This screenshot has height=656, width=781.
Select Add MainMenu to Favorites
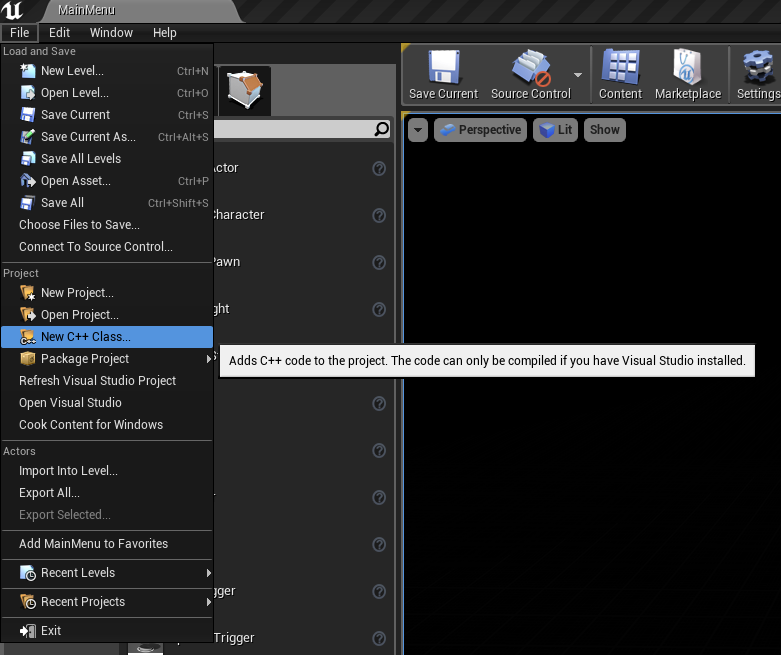click(107, 544)
